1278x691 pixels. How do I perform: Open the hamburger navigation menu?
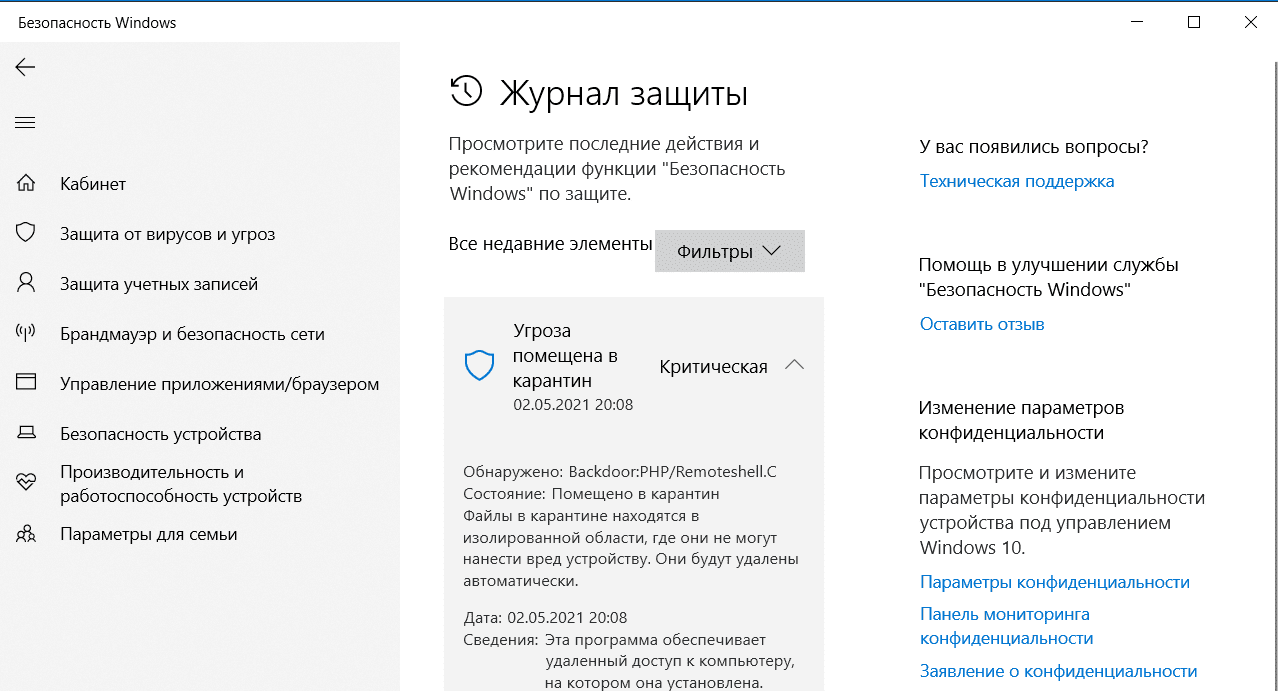[x=25, y=123]
